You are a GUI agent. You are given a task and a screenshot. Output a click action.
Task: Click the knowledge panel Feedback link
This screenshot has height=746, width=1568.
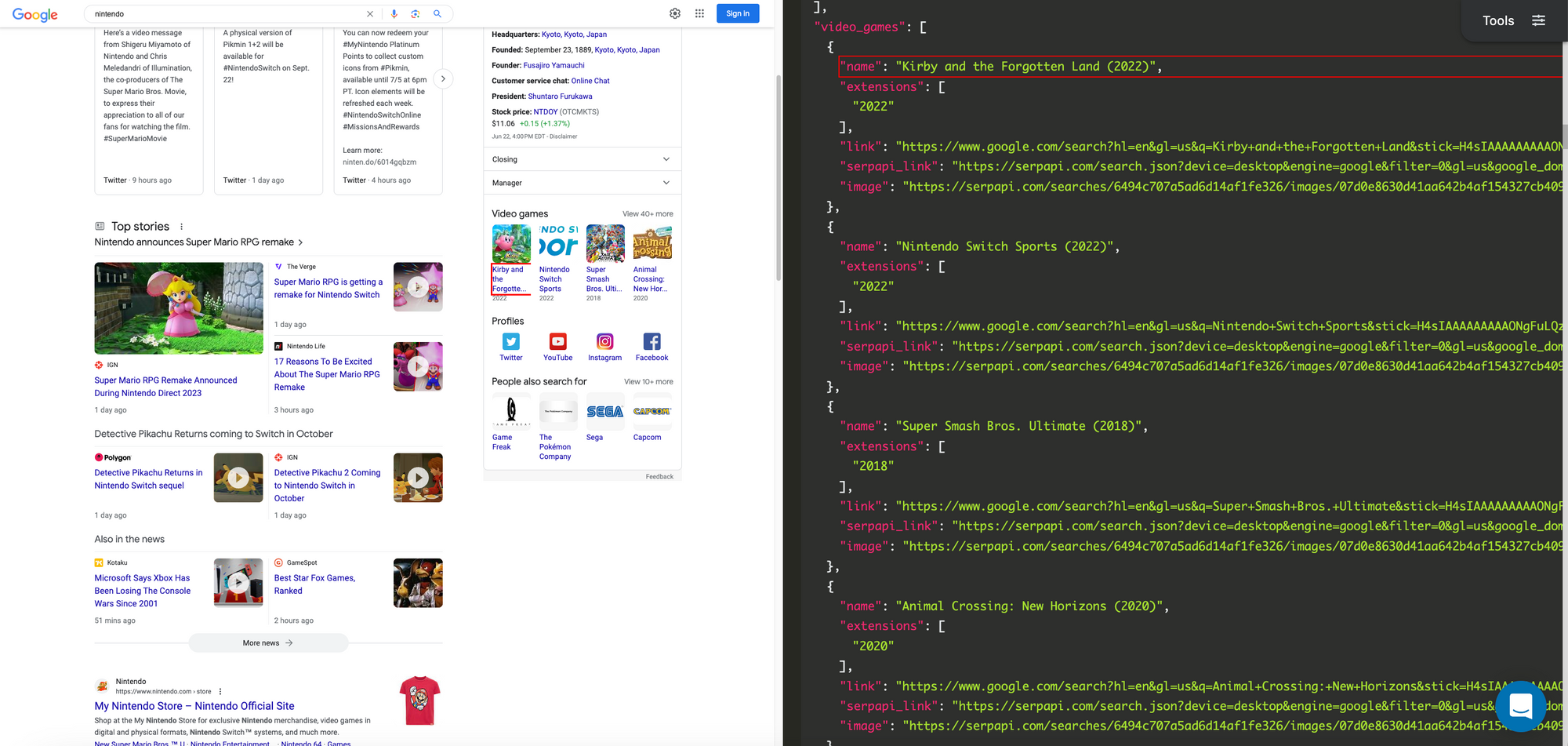[x=659, y=477]
